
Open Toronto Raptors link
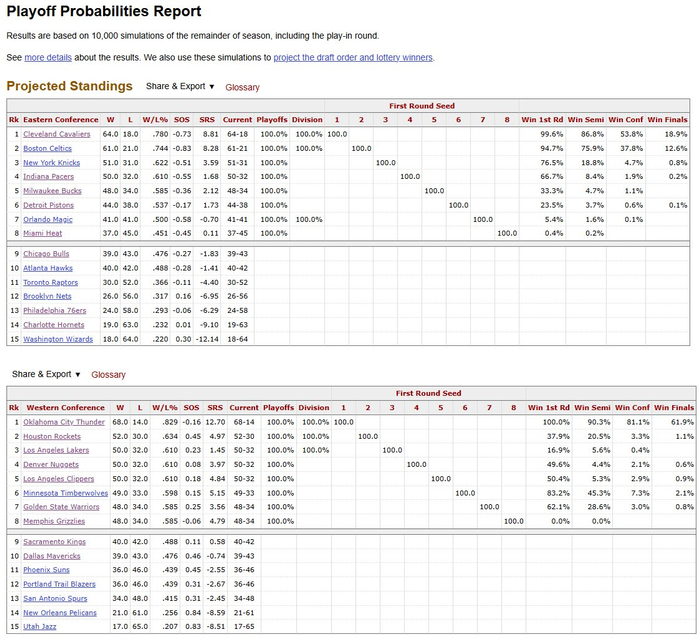coord(50,283)
